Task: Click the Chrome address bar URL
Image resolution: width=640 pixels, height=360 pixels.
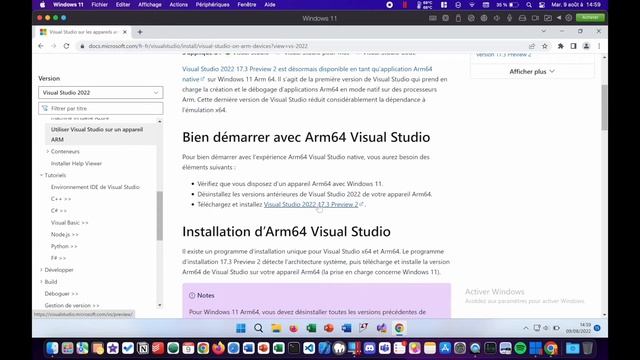Action: [198, 46]
